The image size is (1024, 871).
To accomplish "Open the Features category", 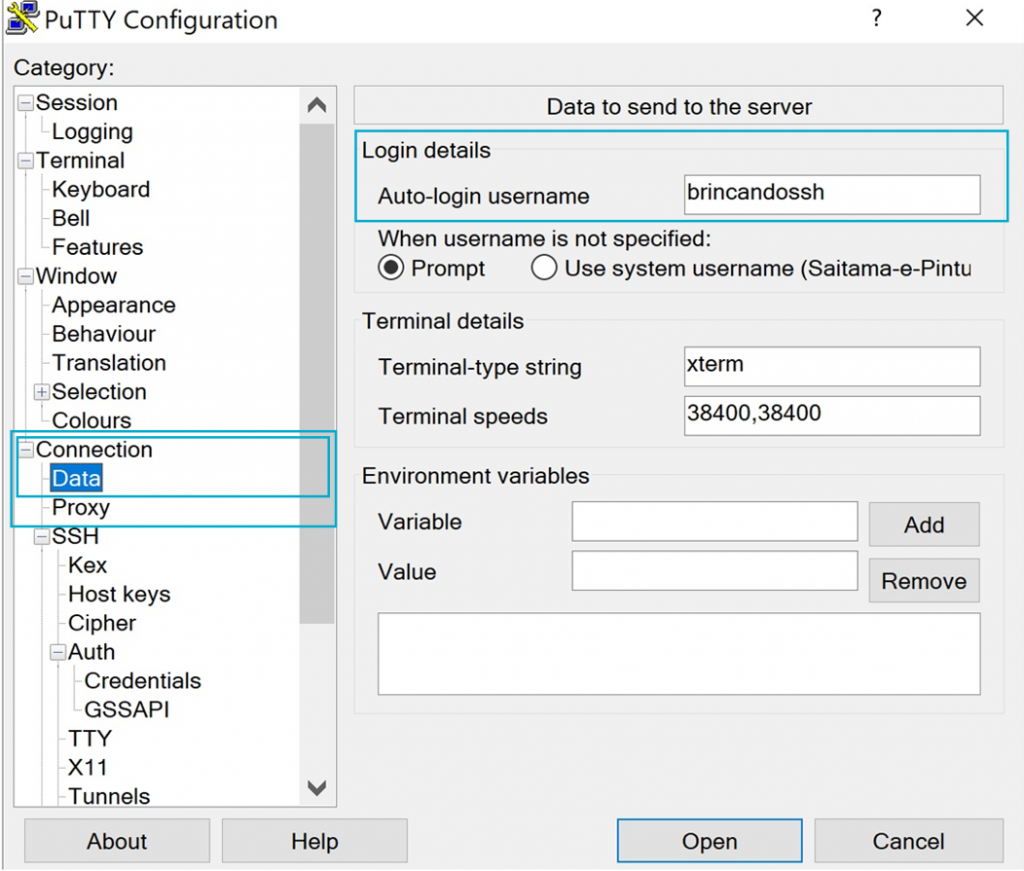I will pos(97,247).
